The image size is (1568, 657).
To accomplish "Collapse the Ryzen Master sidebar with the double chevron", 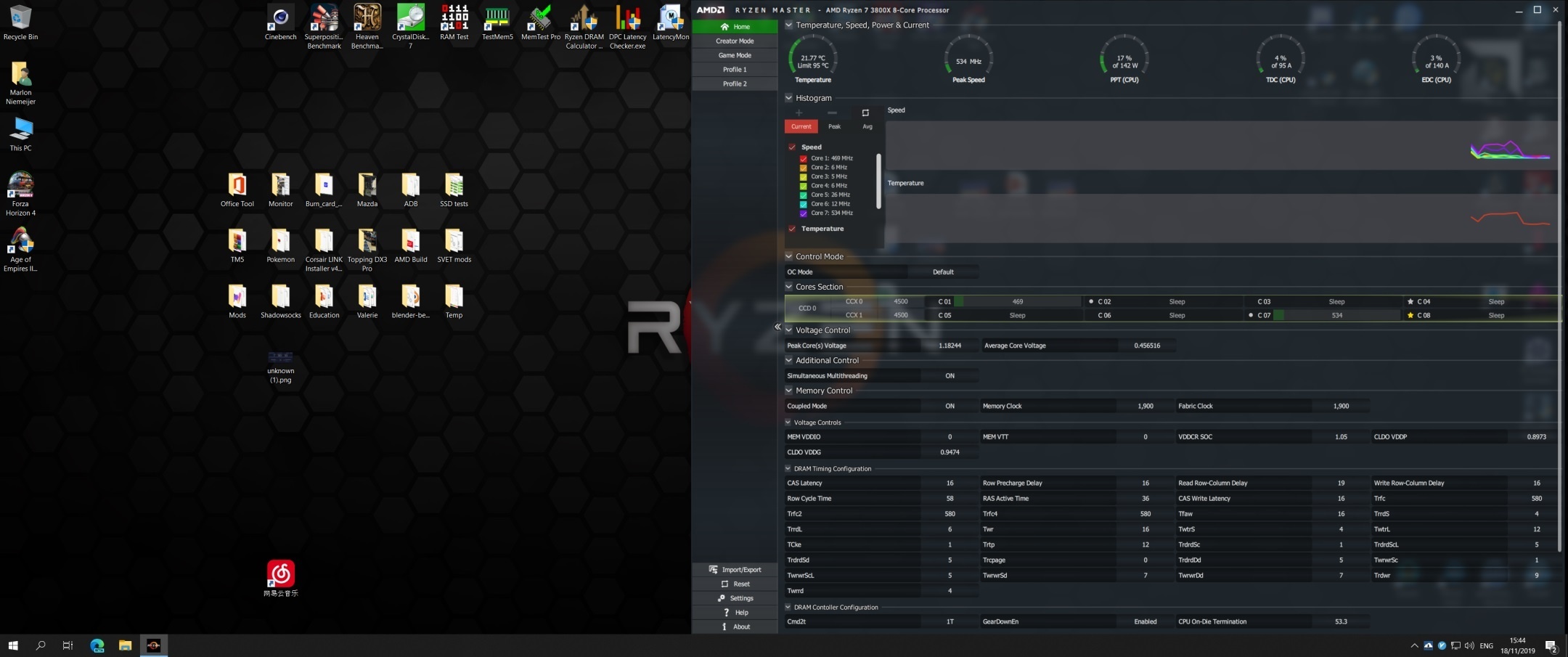I will click(777, 327).
